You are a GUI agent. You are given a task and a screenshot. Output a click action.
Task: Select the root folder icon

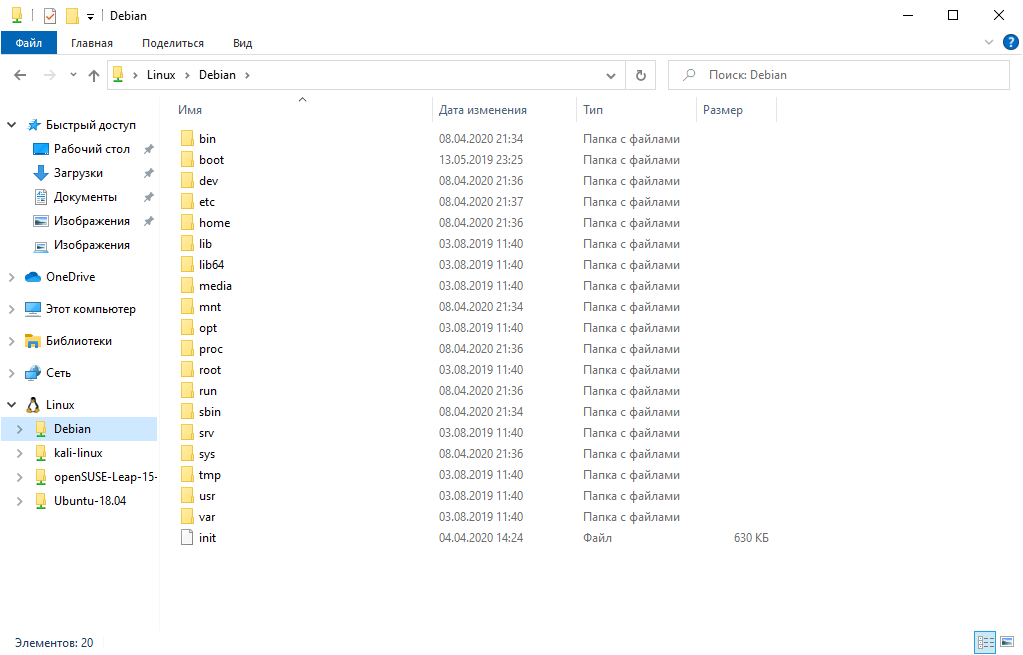(187, 370)
